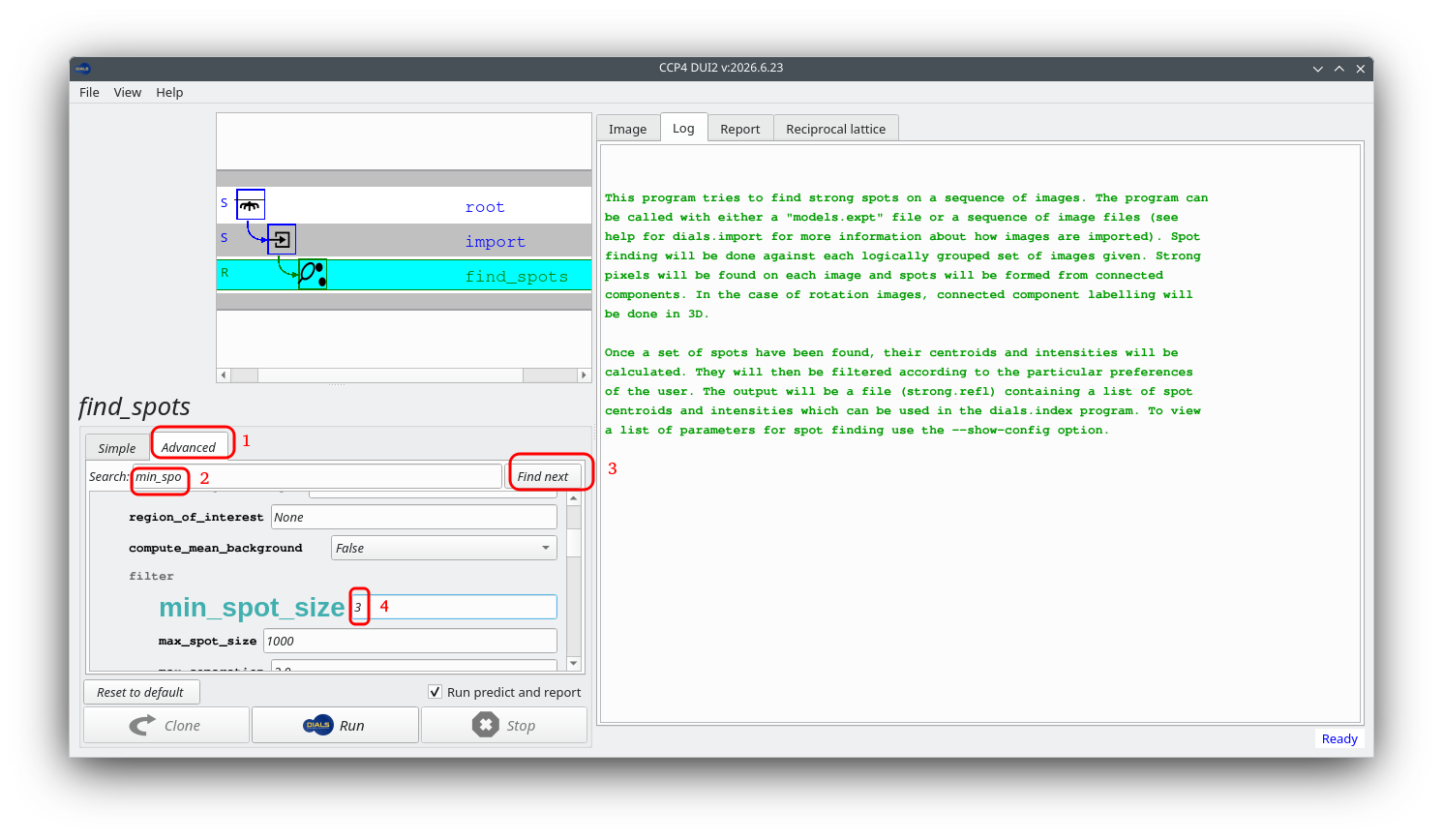This screenshot has height=840, width=1444.
Task: Select the import label in tree
Action: [496, 242]
